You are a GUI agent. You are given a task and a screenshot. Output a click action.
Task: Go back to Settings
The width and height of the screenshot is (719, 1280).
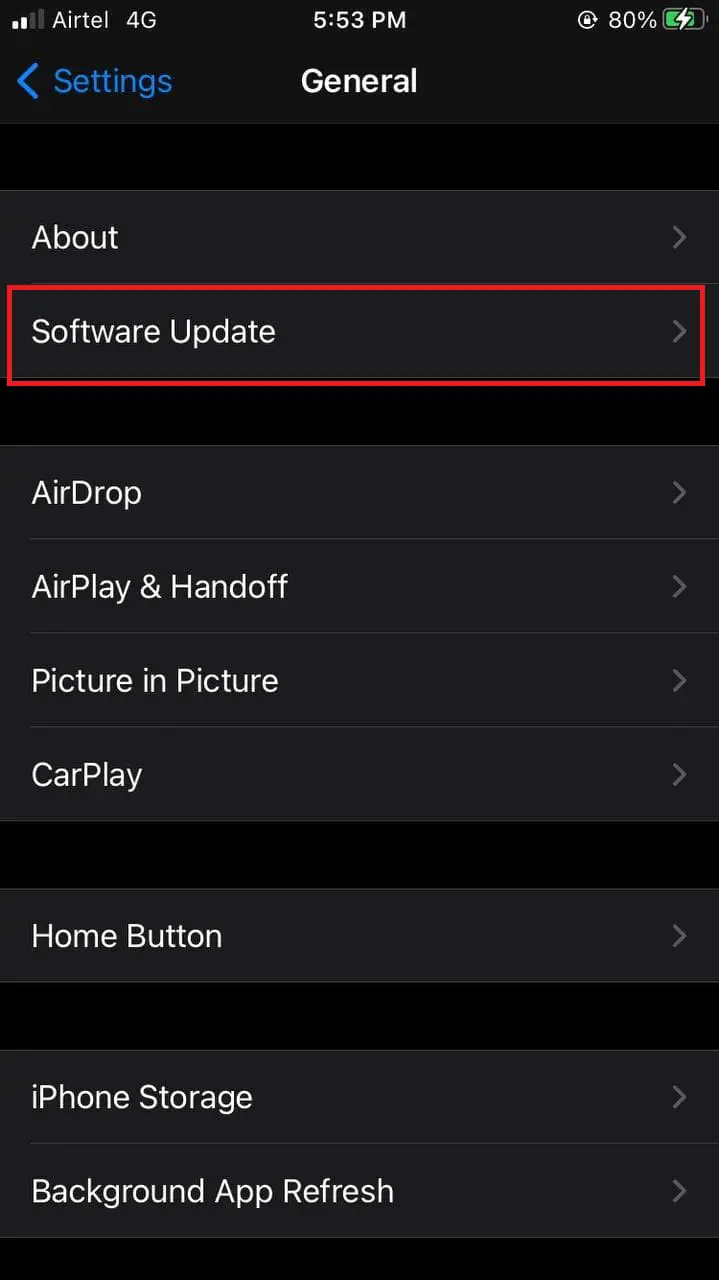tap(94, 81)
